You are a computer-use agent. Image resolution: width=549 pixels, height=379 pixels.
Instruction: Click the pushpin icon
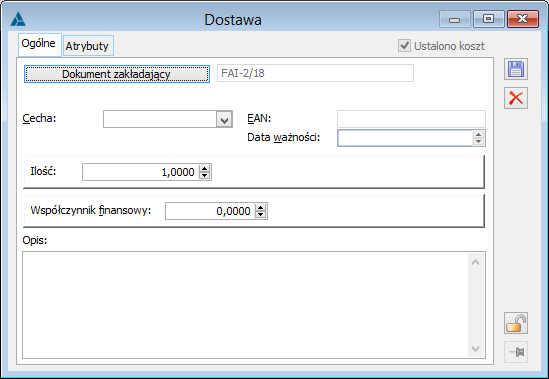(x=516, y=352)
